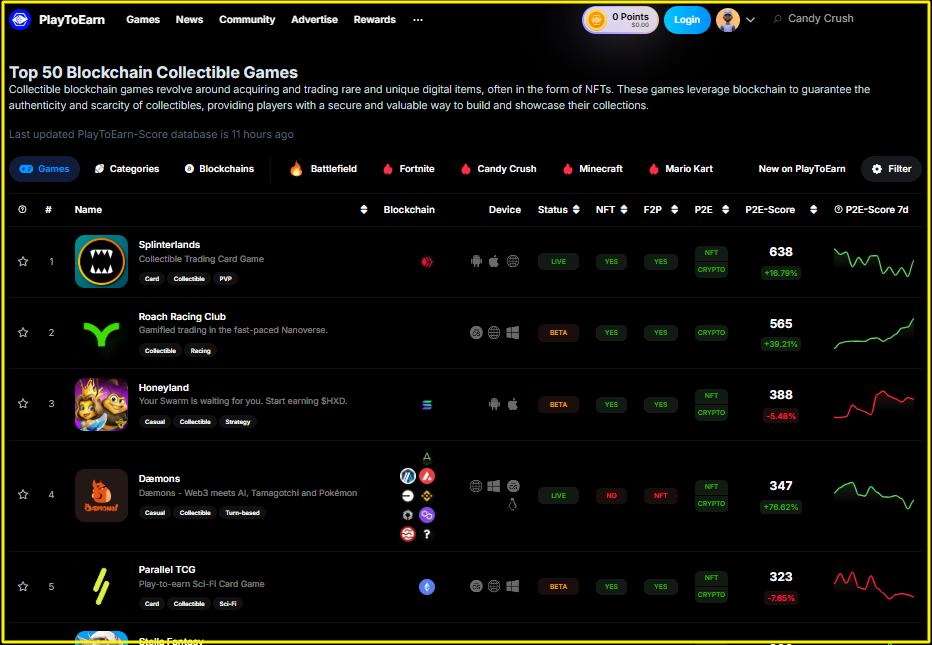Open the official PlayToEarn logo icon

[x=20, y=19]
